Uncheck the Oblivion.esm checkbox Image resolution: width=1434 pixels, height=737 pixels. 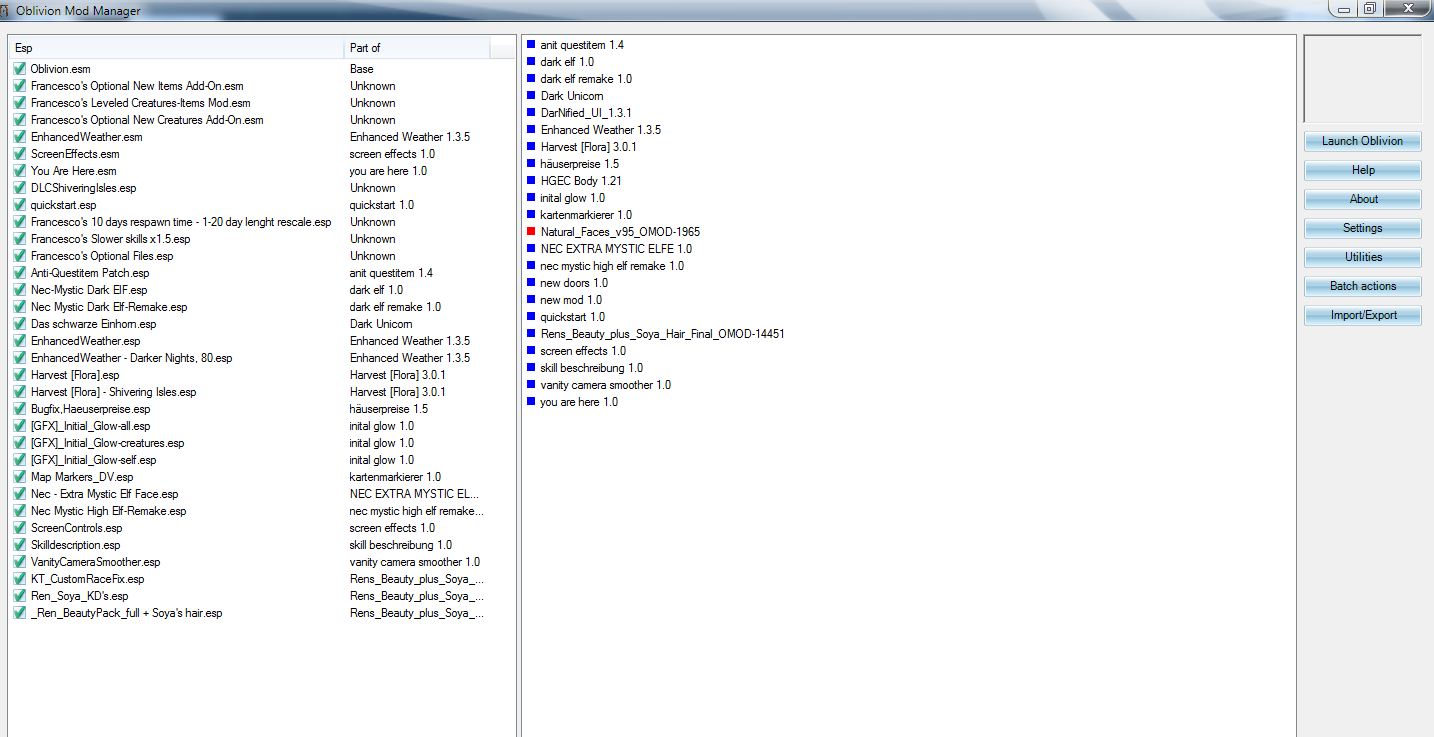pos(20,69)
